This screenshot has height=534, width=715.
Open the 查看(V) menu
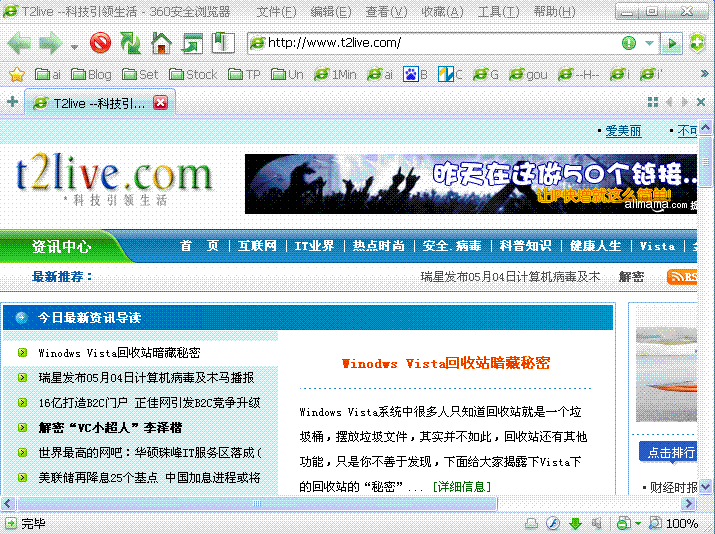point(386,12)
